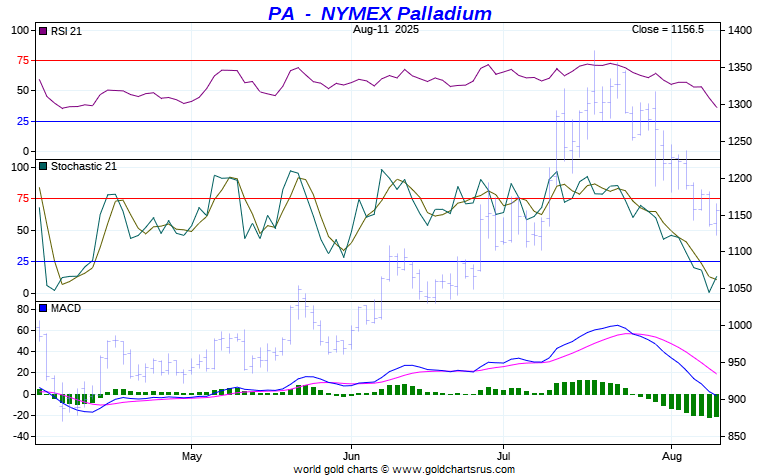The width and height of the screenshot is (760, 475).
Task: Click the 1050 price axis label
Action: pyautogui.click(x=740, y=288)
